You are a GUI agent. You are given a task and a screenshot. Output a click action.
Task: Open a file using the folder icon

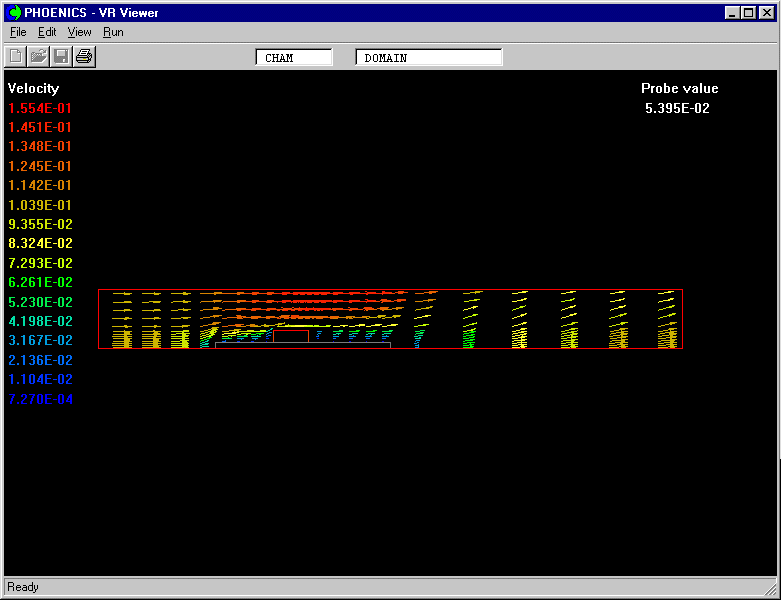[38, 57]
